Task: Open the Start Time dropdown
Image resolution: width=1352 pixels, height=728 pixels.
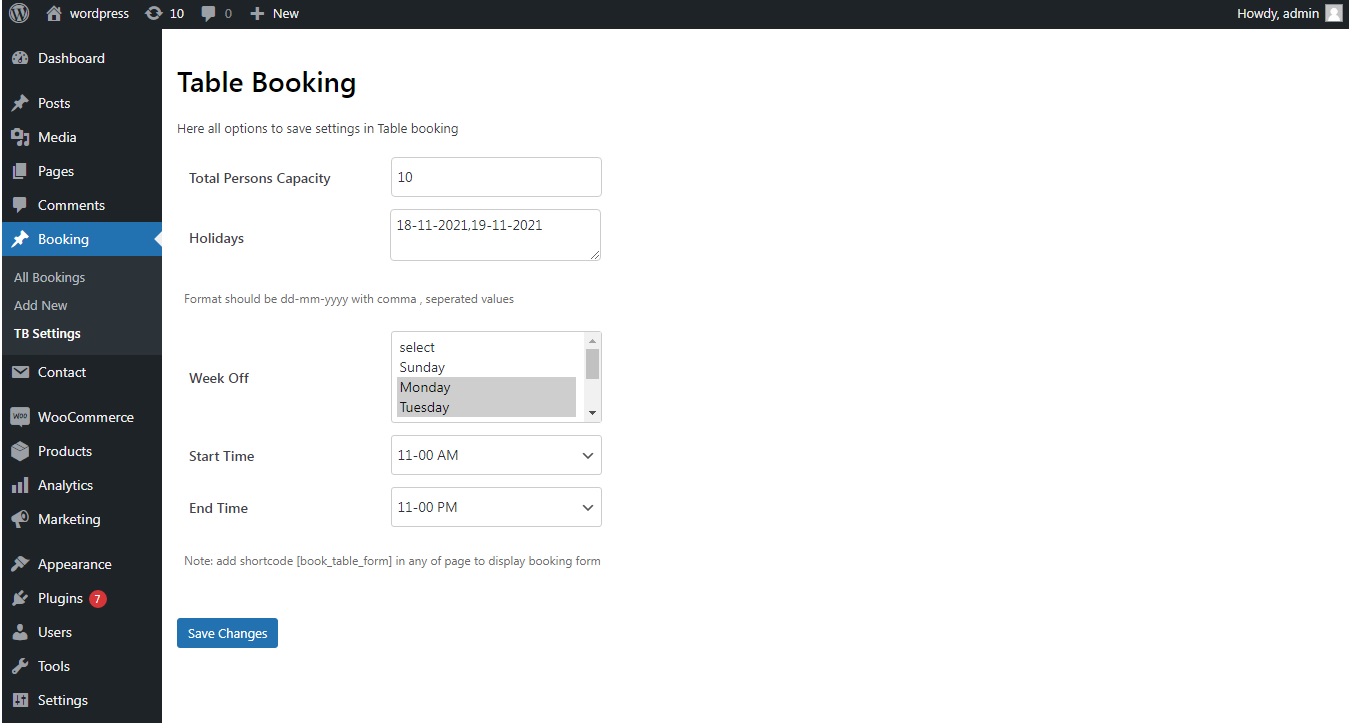Action: [495, 455]
